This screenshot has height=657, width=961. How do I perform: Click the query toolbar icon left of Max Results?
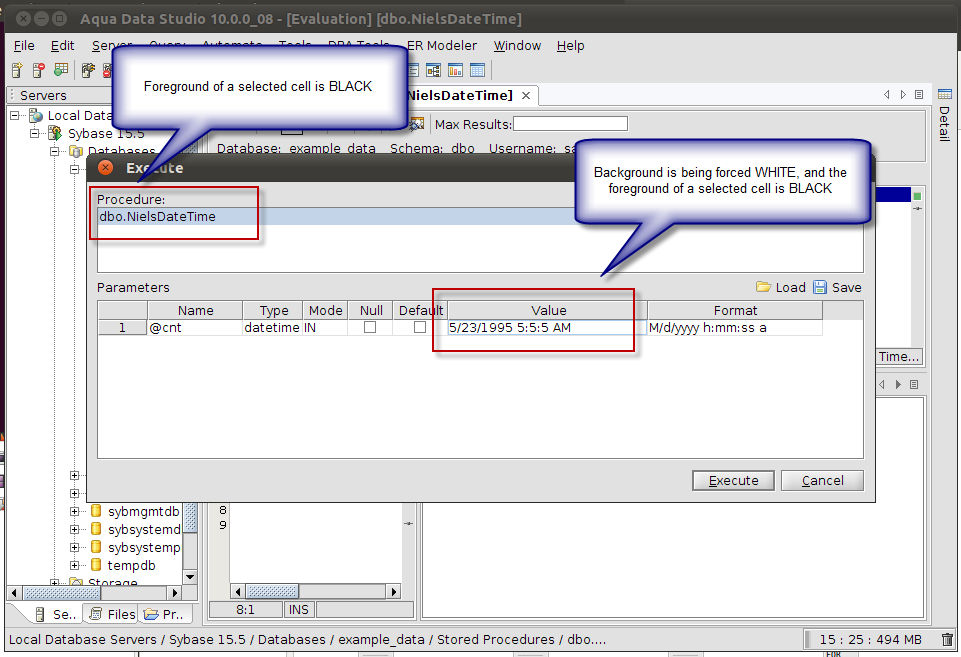(417, 124)
